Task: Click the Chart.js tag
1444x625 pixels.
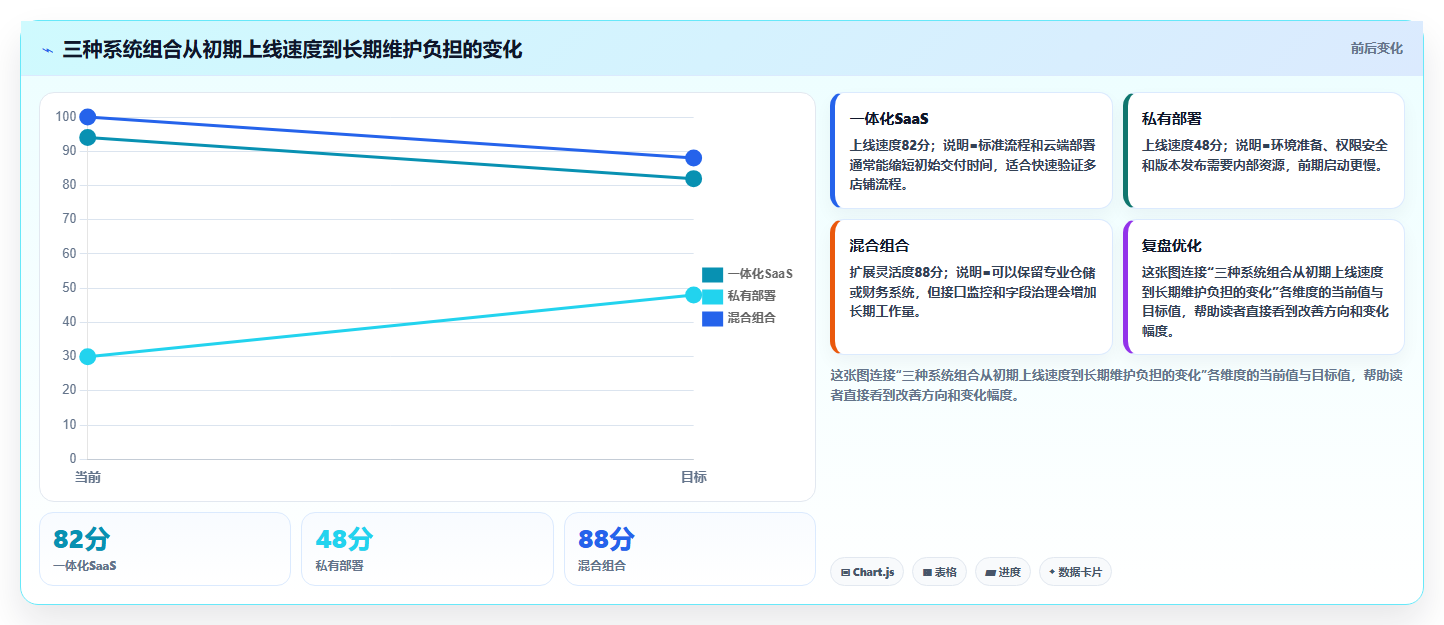Action: [x=867, y=572]
